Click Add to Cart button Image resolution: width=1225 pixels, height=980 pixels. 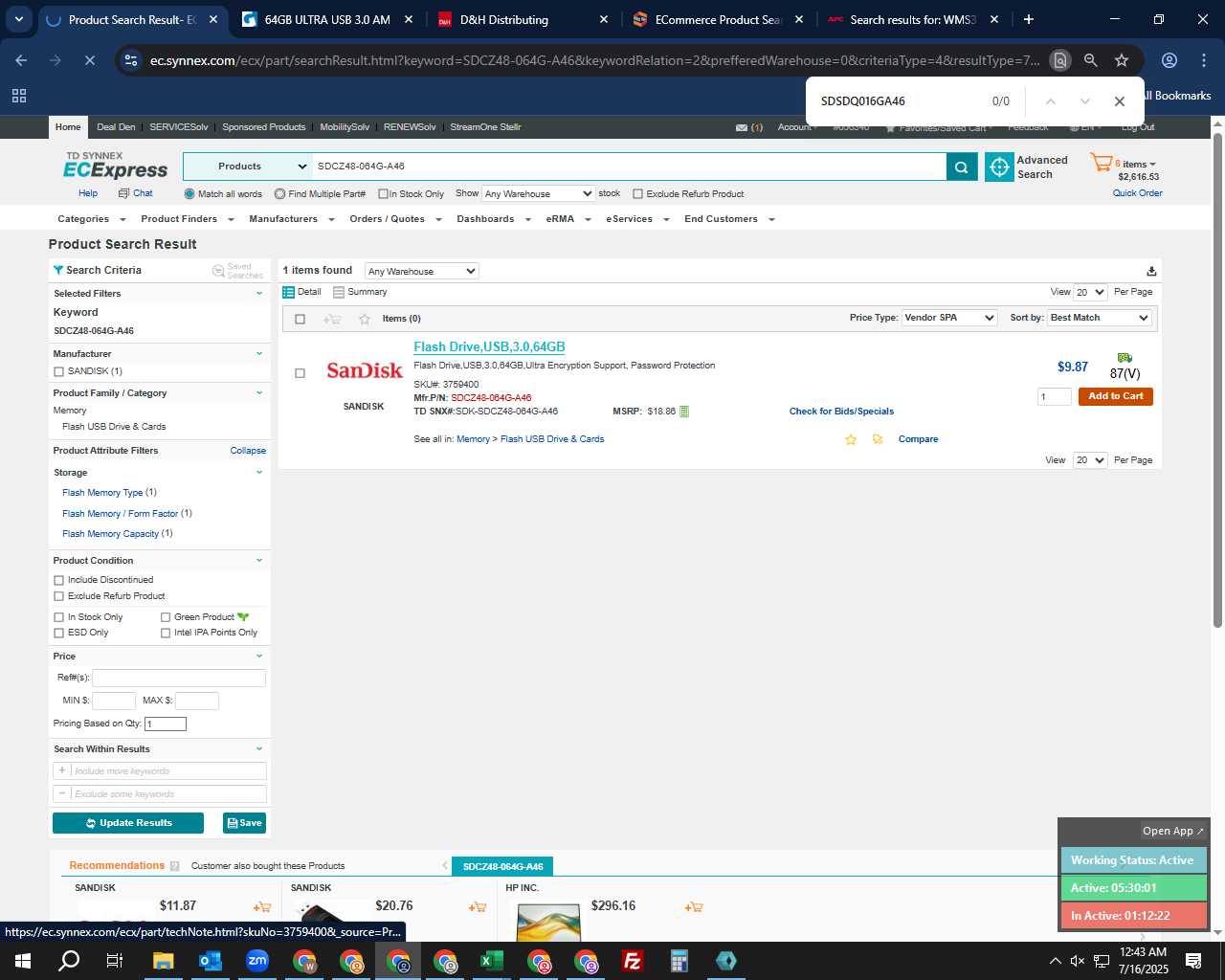click(x=1116, y=396)
